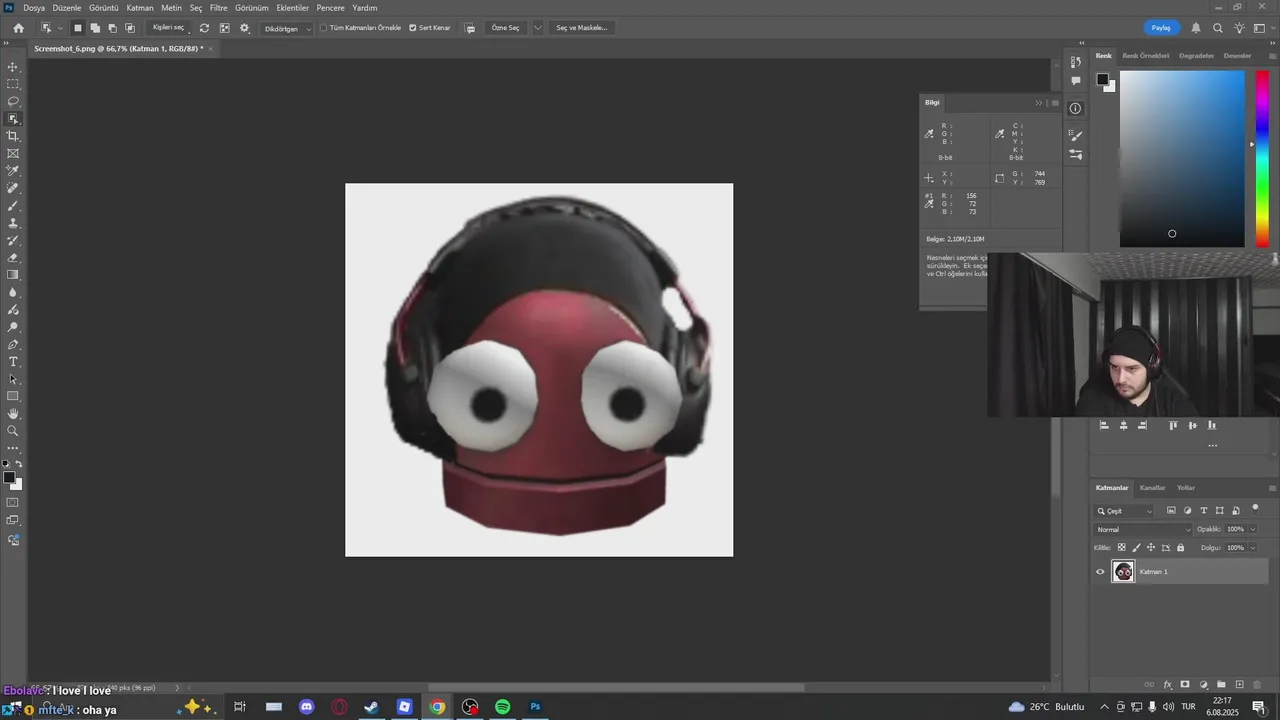
Task: Create a new layer
Action: 1239,685
